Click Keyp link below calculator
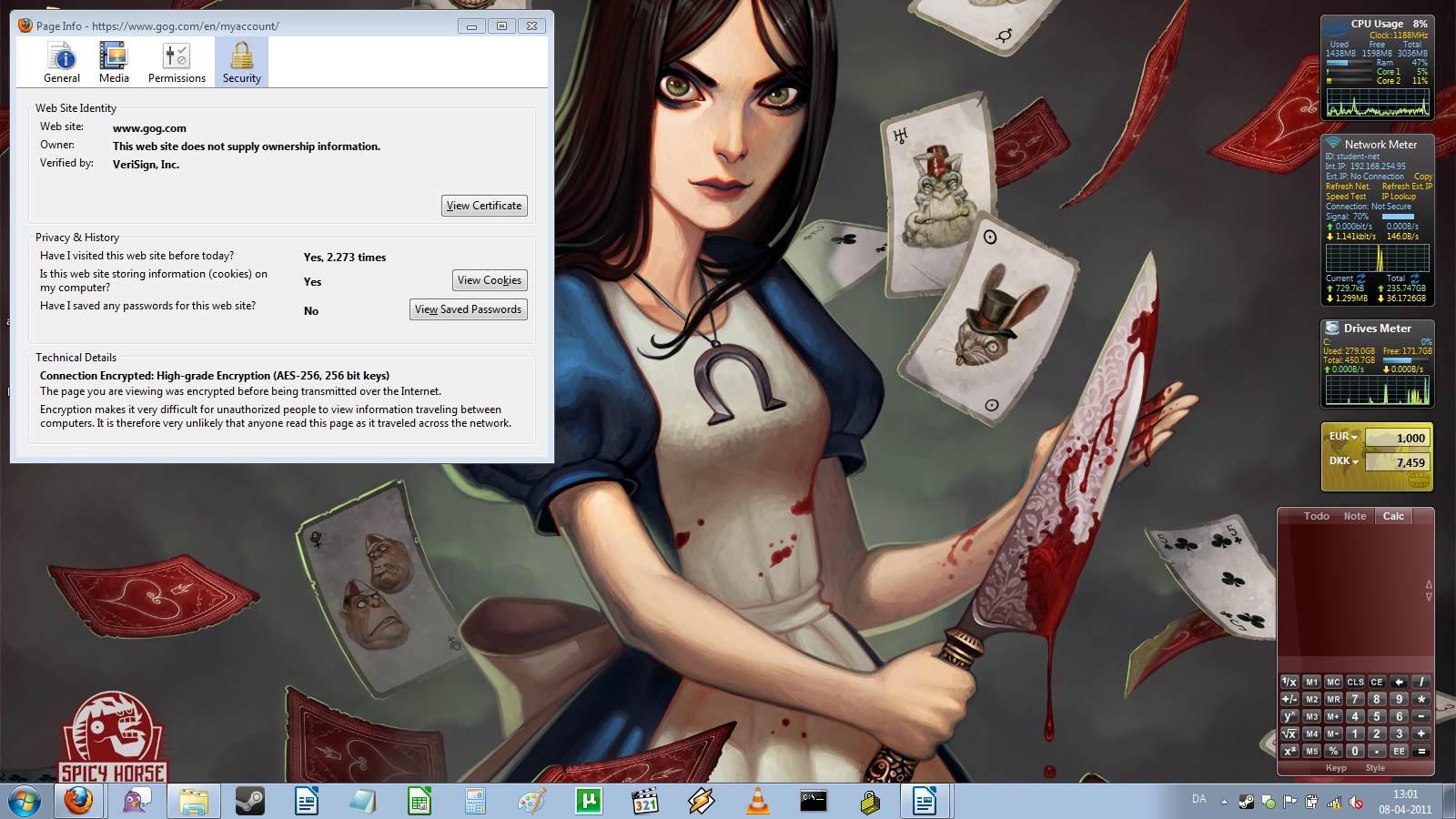 (x=1336, y=768)
